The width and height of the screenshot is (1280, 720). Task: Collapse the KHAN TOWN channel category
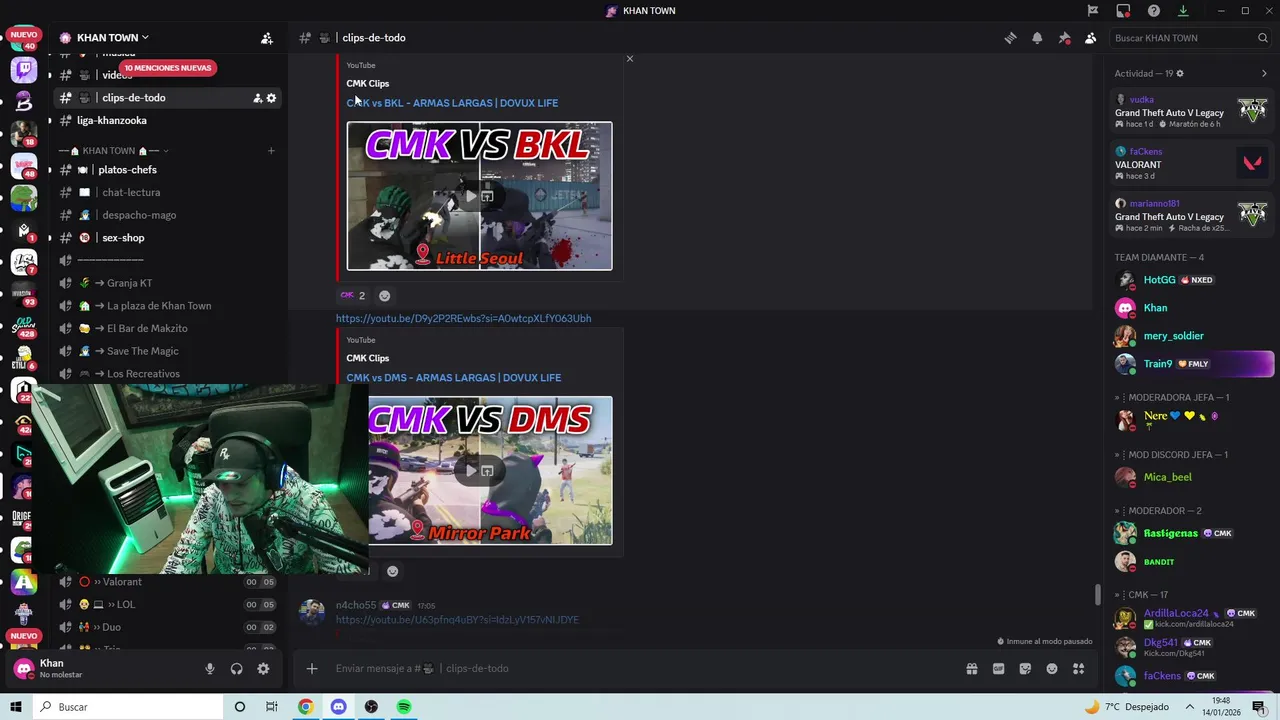[112, 151]
